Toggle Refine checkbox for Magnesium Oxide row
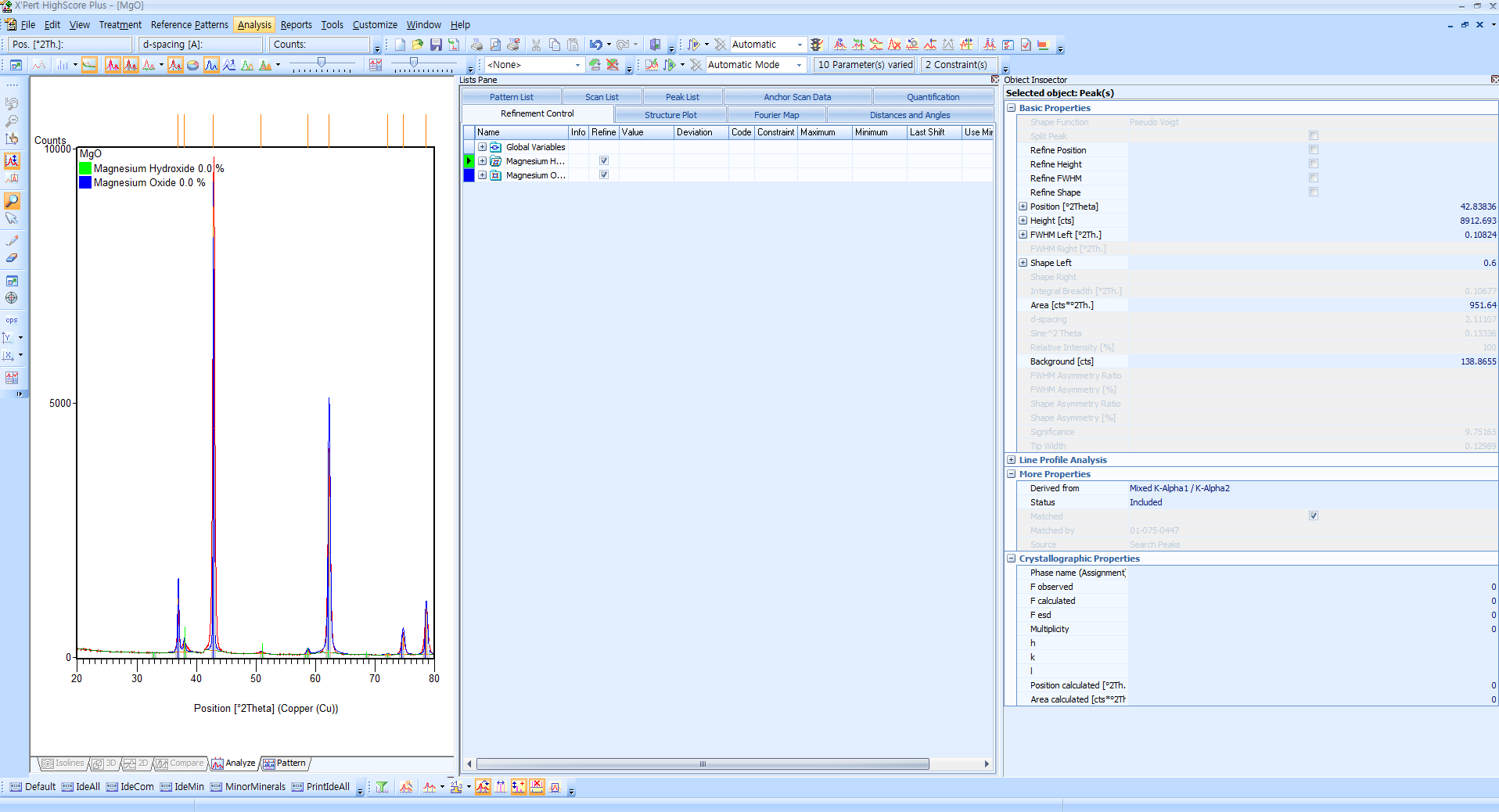The image size is (1499, 812). coord(604,175)
